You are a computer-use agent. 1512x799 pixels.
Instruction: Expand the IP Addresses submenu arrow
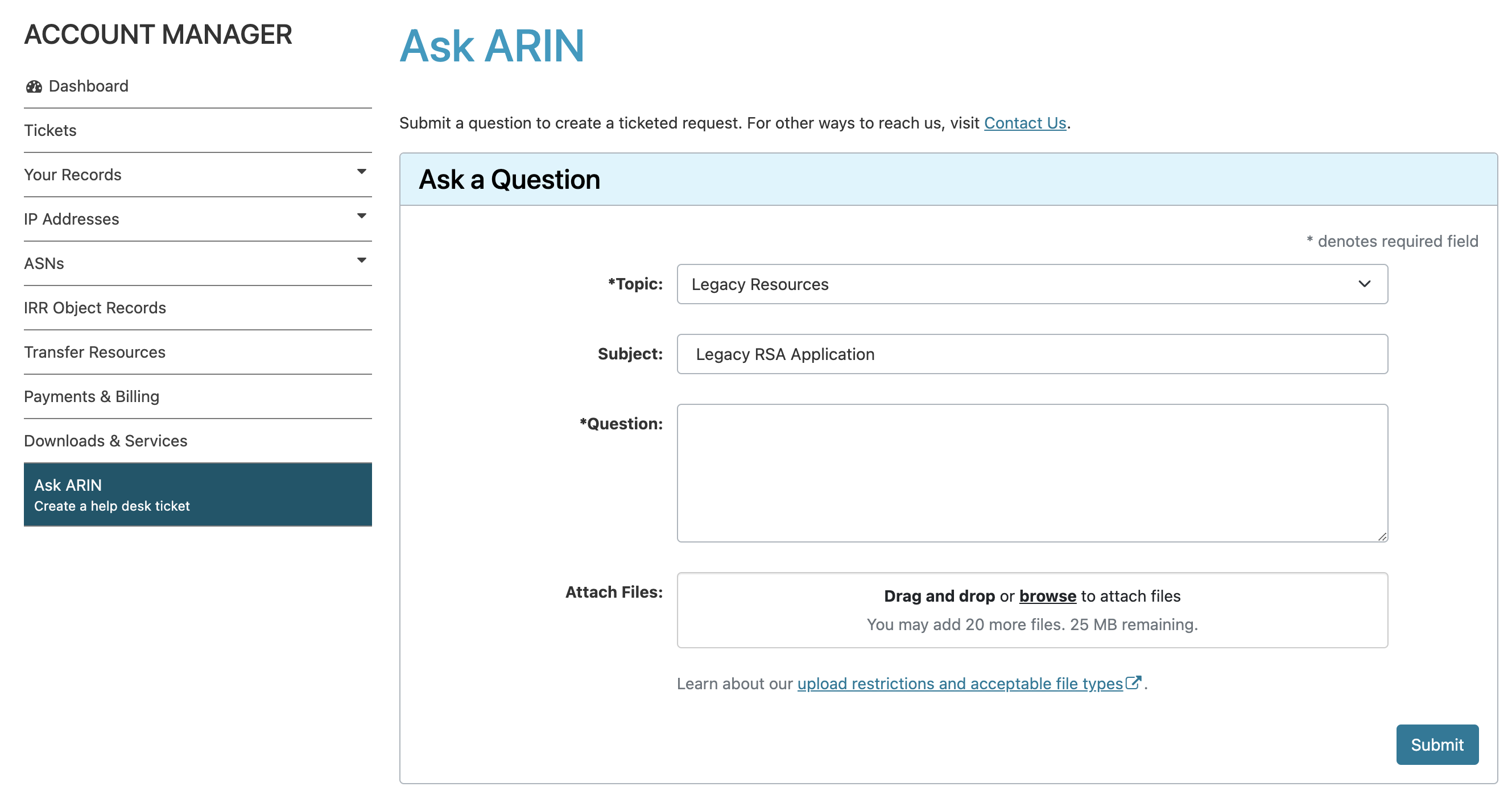(362, 216)
